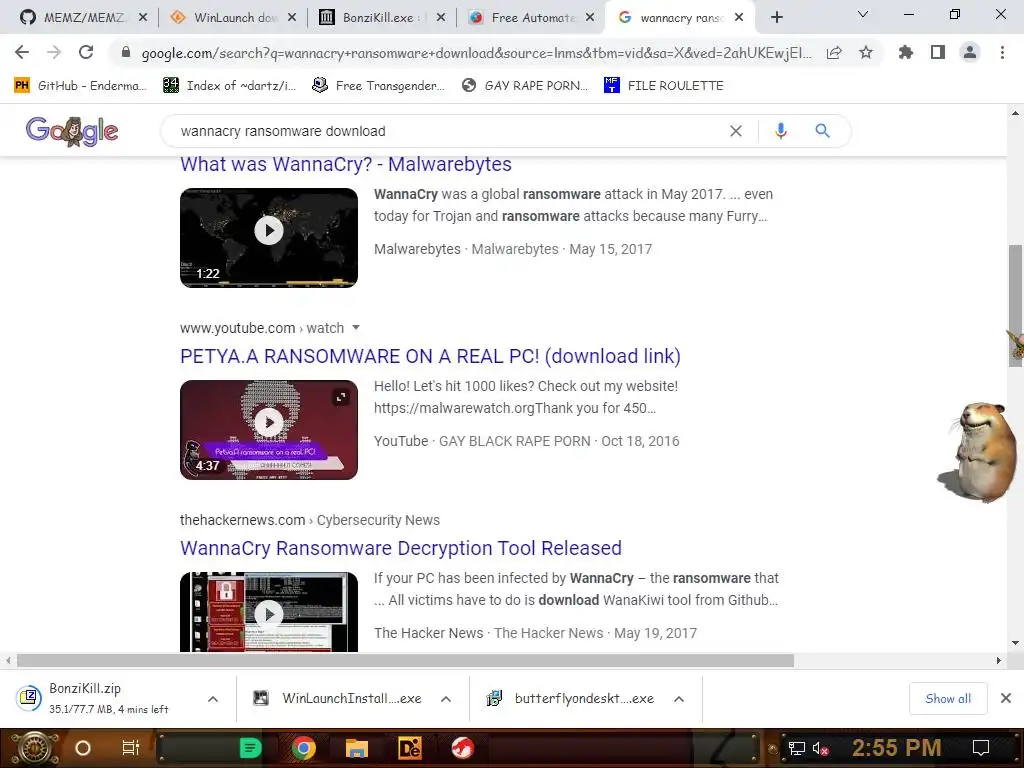
Task: Open the Index of ~dartz bookmark
Action: 229,86
